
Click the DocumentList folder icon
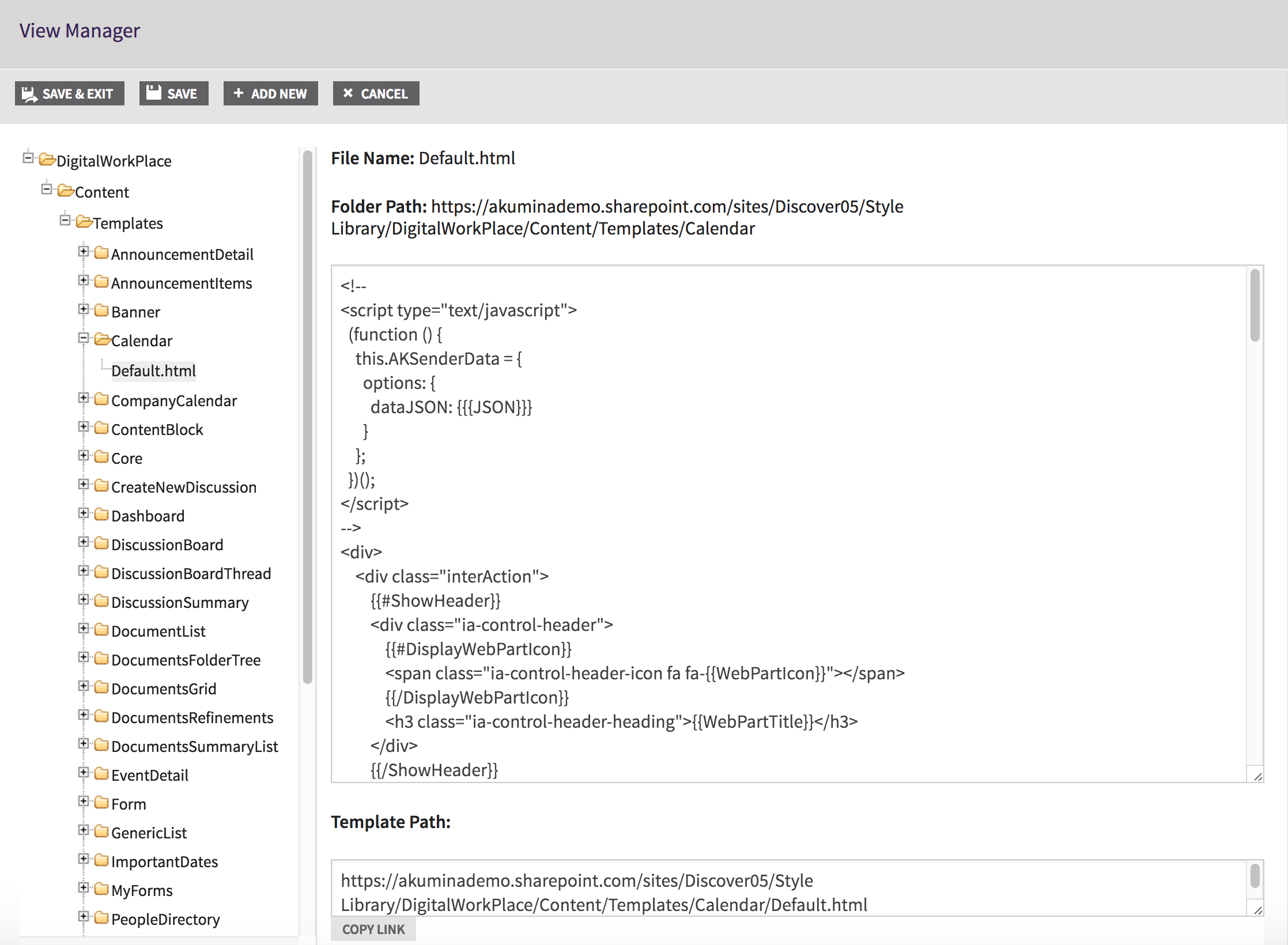(x=101, y=630)
